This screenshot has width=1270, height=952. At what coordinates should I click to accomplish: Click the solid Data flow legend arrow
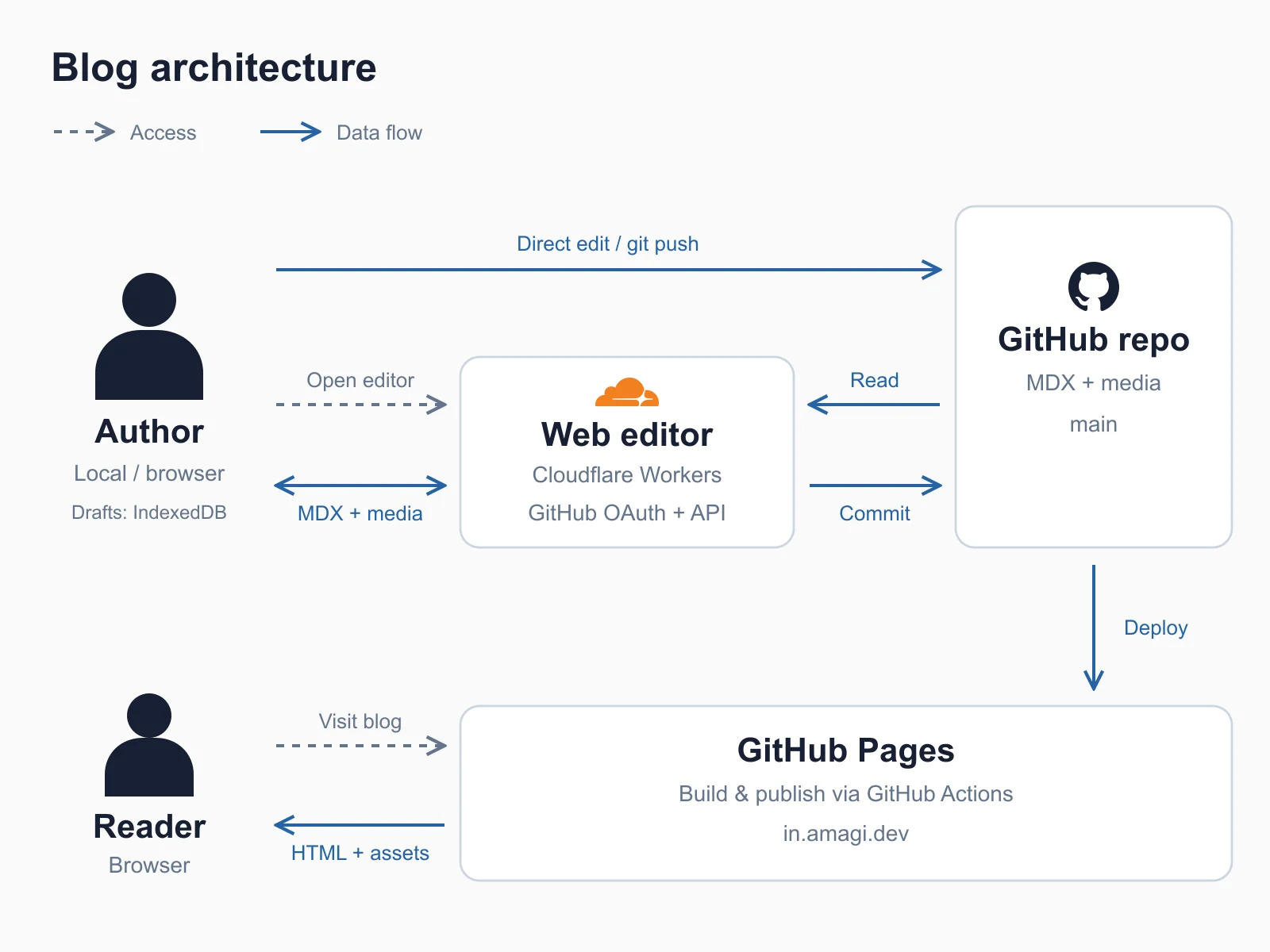pyautogui.click(x=291, y=132)
